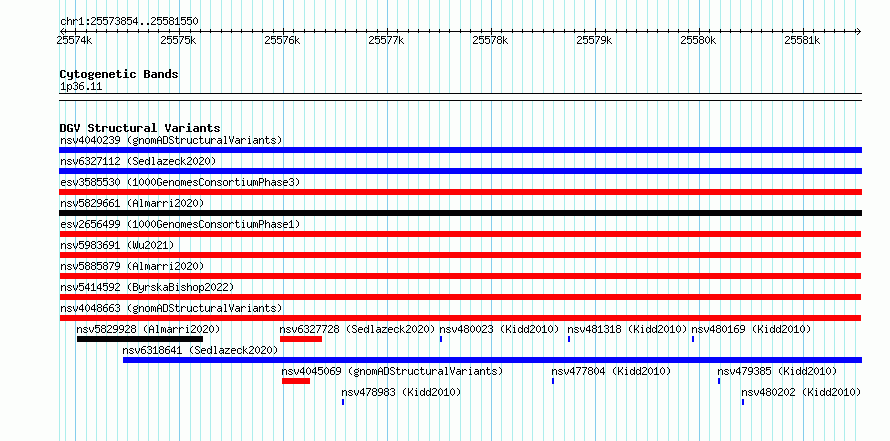The height and width of the screenshot is (441, 890).
Task: Click the 25575k ruler tick label
Action: click(x=178, y=40)
